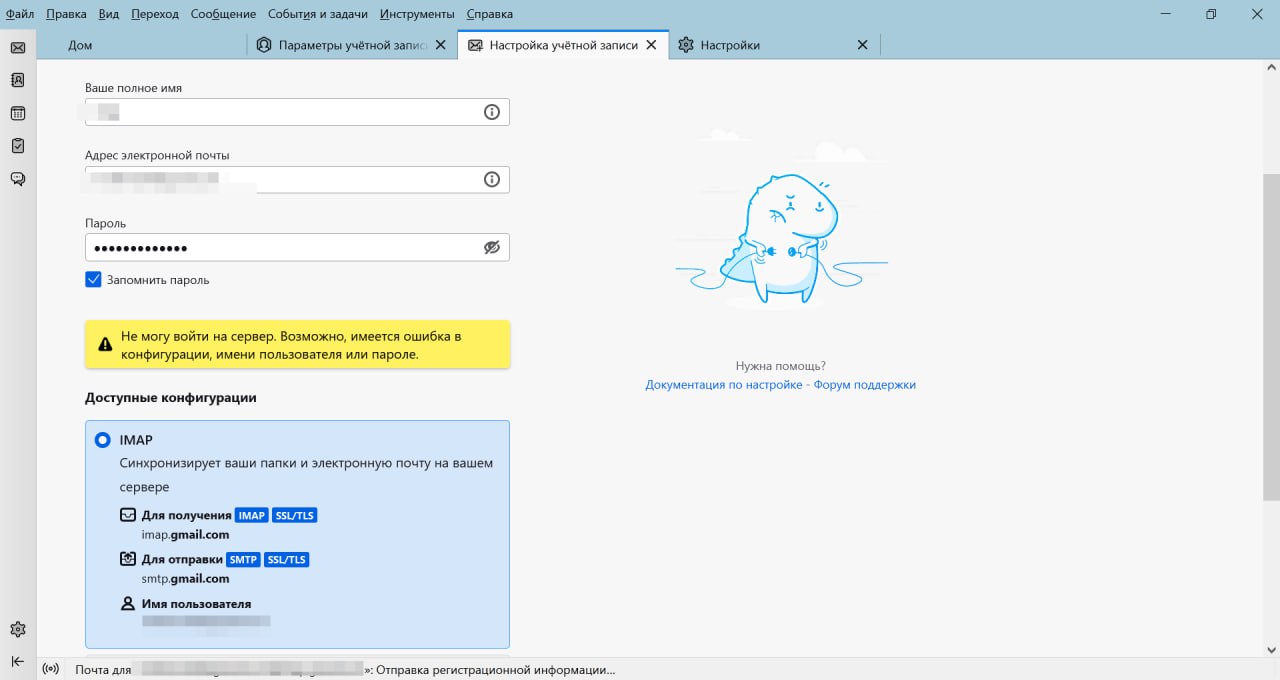The image size is (1280, 680).
Task: Open the "Файл" menu
Action: click(19, 14)
